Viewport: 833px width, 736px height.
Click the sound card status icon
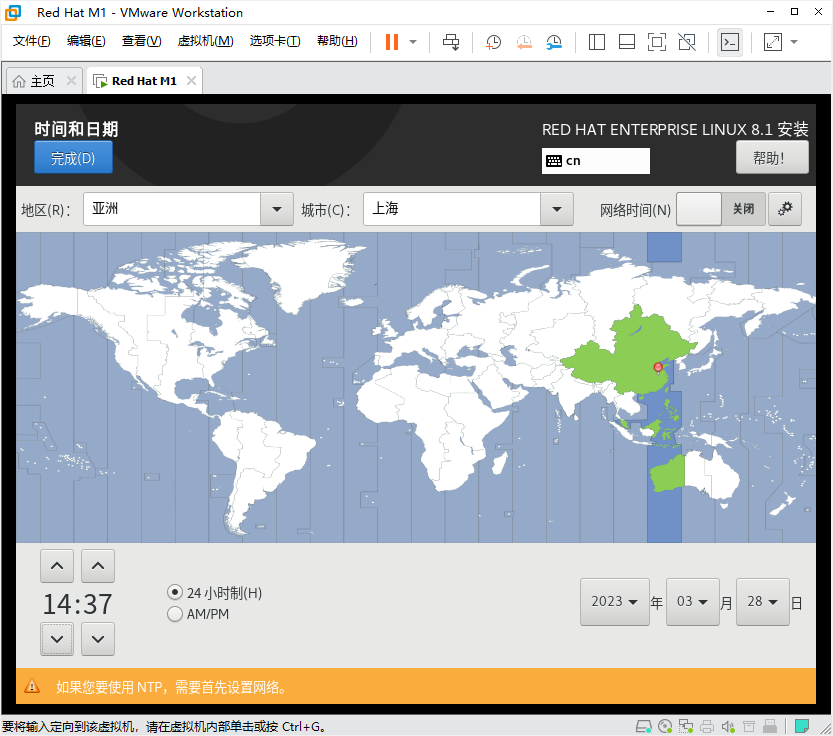point(728,726)
